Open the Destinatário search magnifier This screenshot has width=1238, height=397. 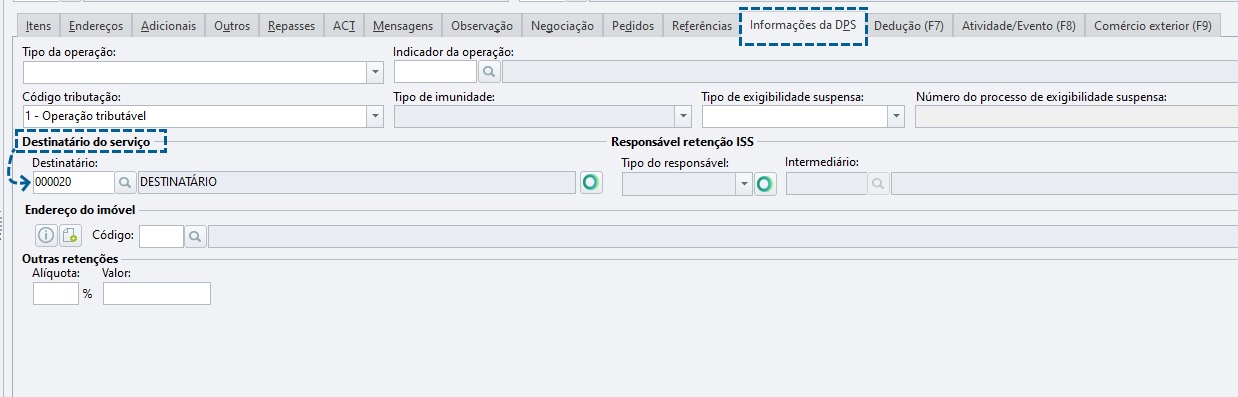[125, 183]
